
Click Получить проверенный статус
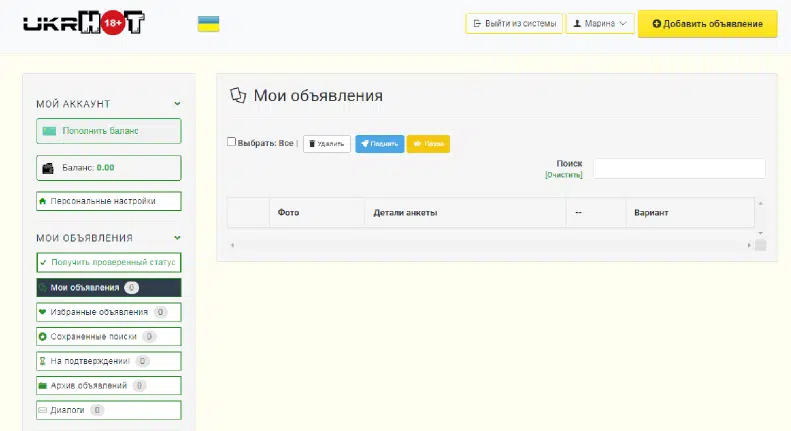tap(108, 262)
